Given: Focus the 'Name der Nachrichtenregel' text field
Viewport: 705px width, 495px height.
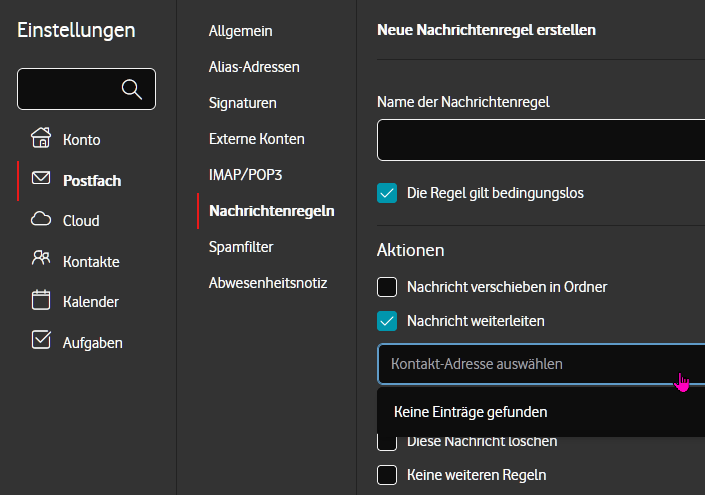Looking at the screenshot, I should click(540, 140).
